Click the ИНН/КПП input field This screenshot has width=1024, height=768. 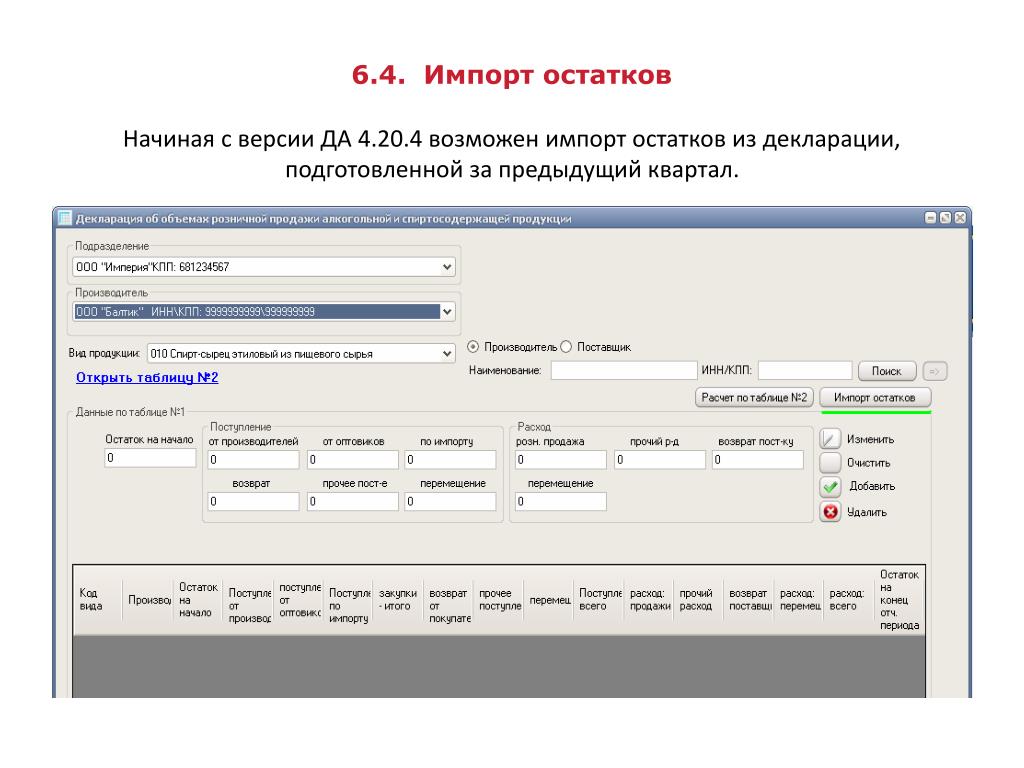tap(805, 370)
